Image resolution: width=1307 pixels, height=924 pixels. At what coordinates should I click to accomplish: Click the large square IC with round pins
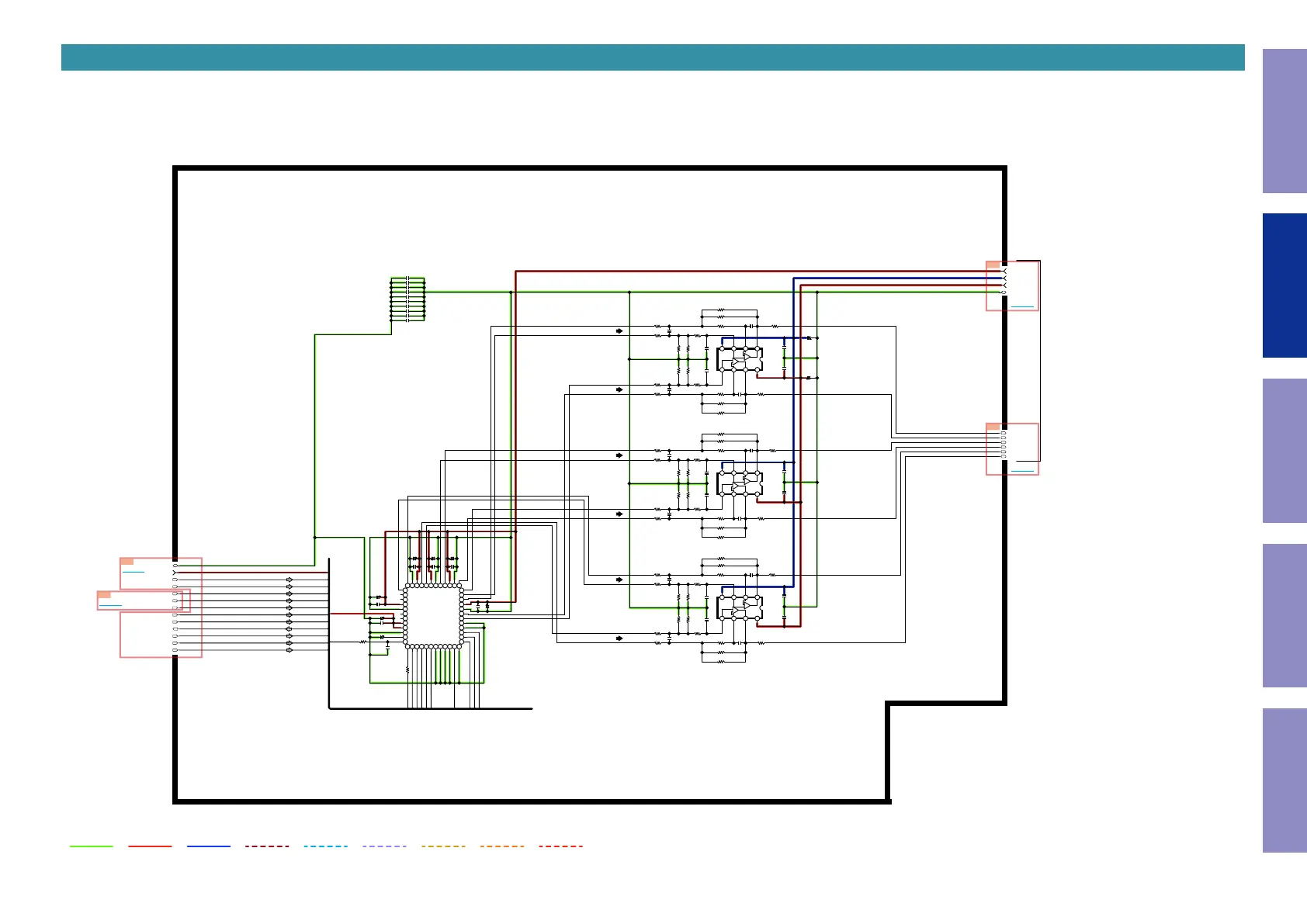click(x=433, y=616)
